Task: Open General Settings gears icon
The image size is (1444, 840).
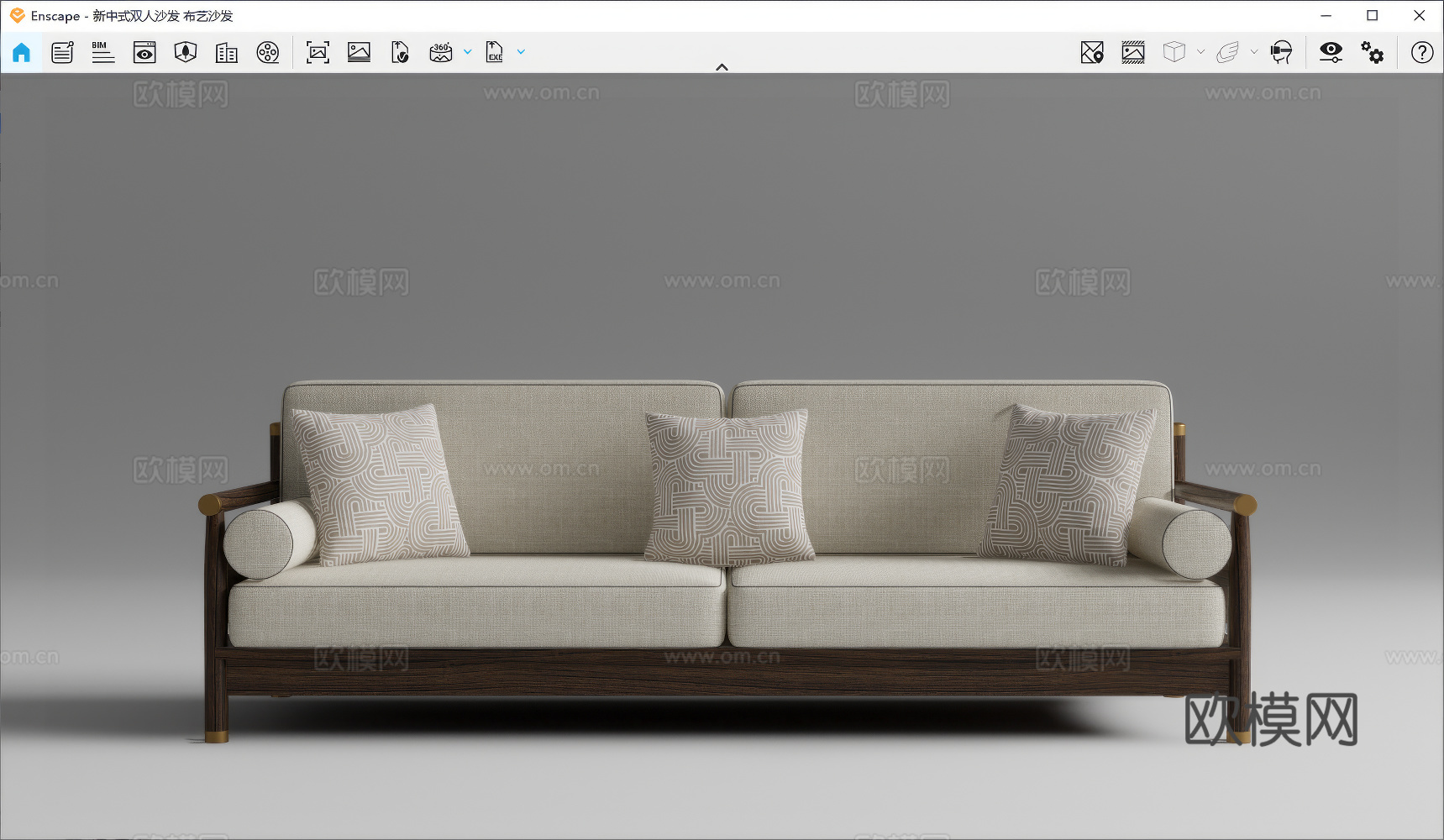Action: click(1372, 52)
